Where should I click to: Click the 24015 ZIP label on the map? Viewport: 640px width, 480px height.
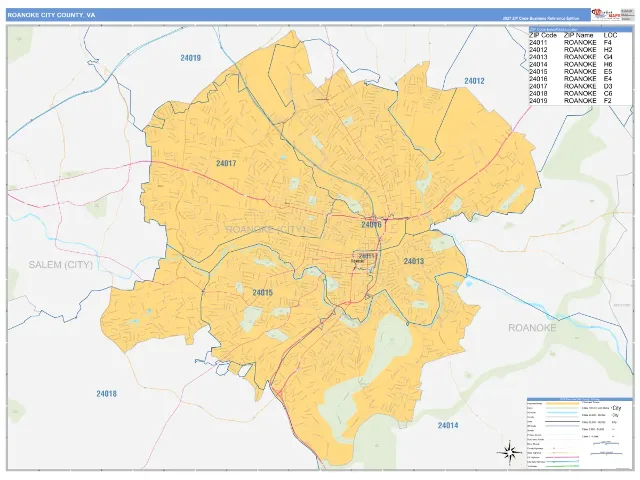coord(262,293)
